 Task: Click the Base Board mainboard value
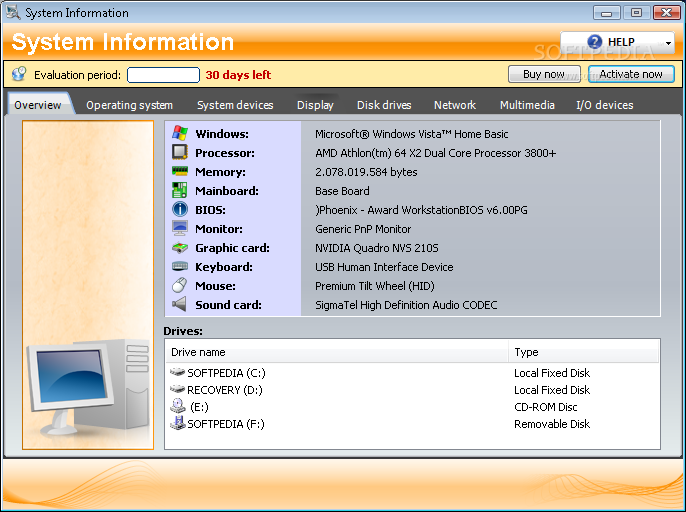tap(342, 191)
